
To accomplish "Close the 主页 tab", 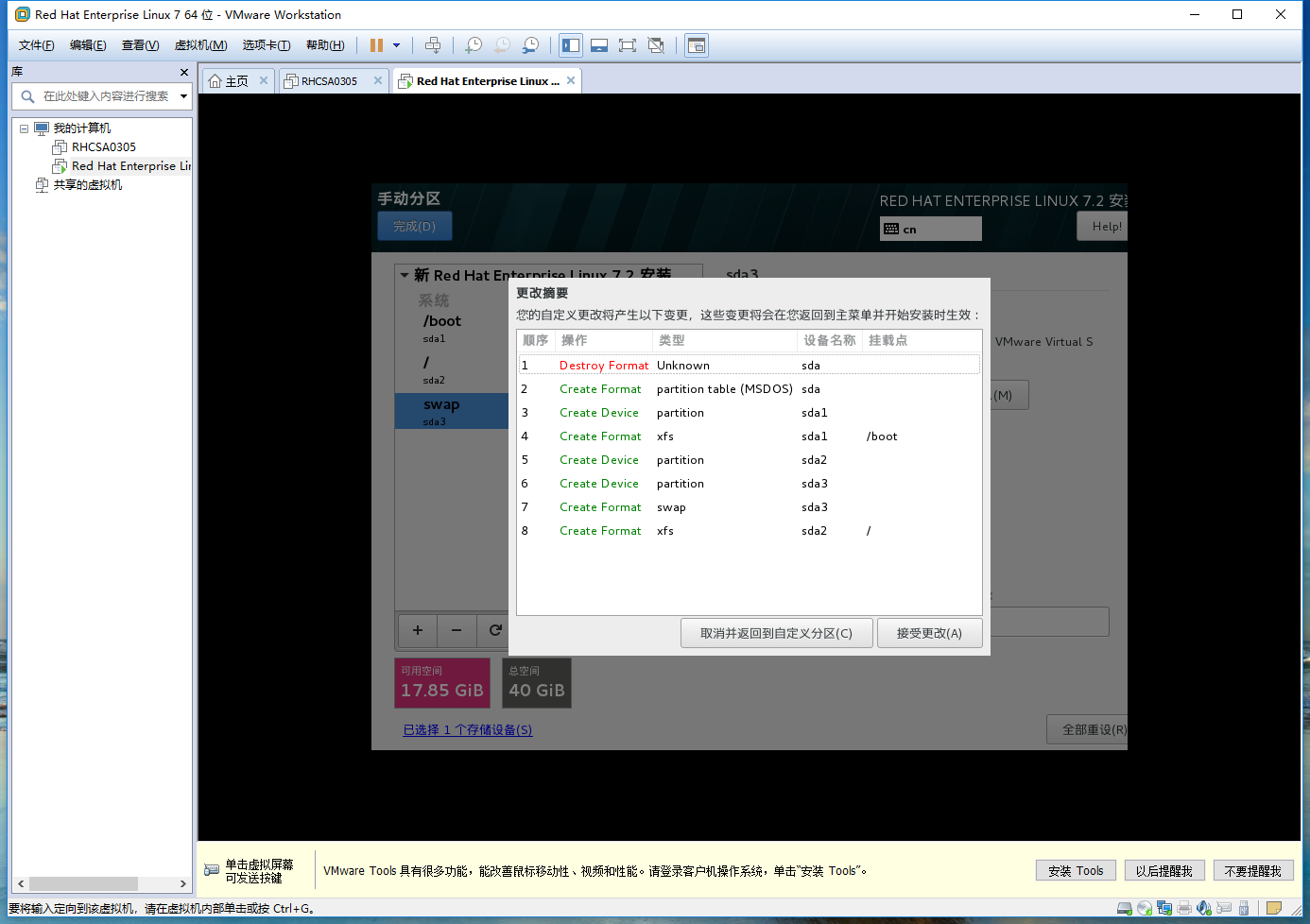I will pos(264,80).
